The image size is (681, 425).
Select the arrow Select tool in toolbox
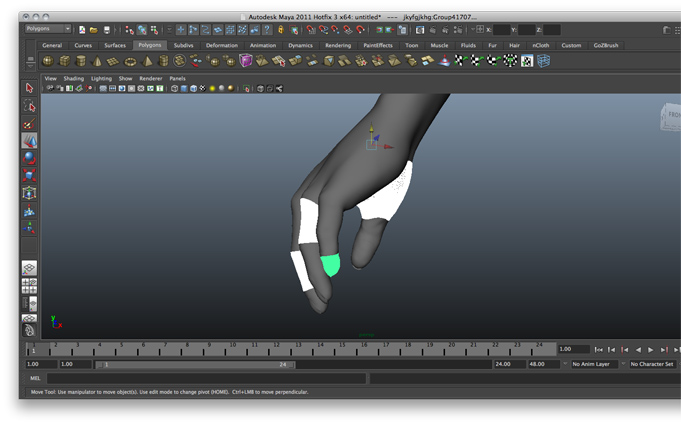click(29, 88)
